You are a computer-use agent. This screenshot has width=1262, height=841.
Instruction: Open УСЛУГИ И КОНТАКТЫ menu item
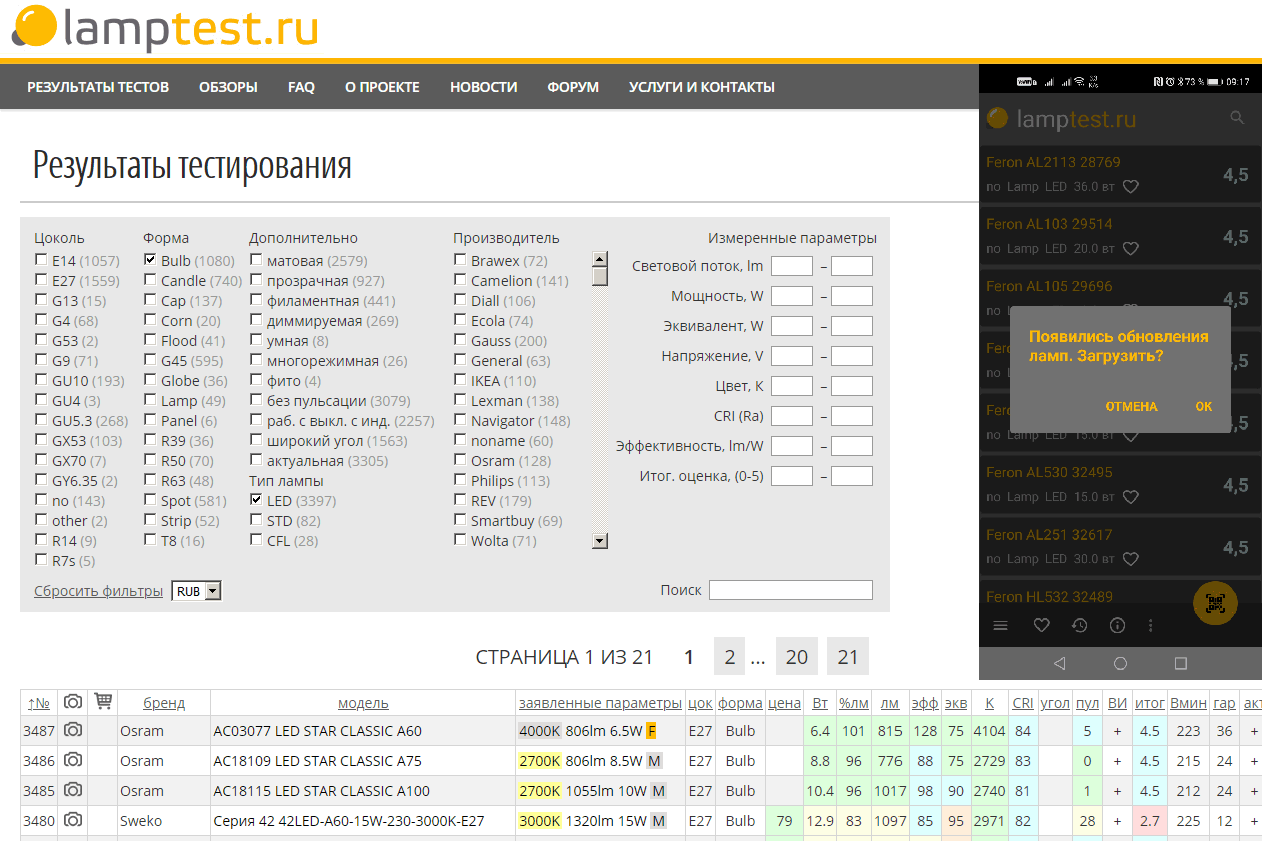pyautogui.click(x=702, y=87)
